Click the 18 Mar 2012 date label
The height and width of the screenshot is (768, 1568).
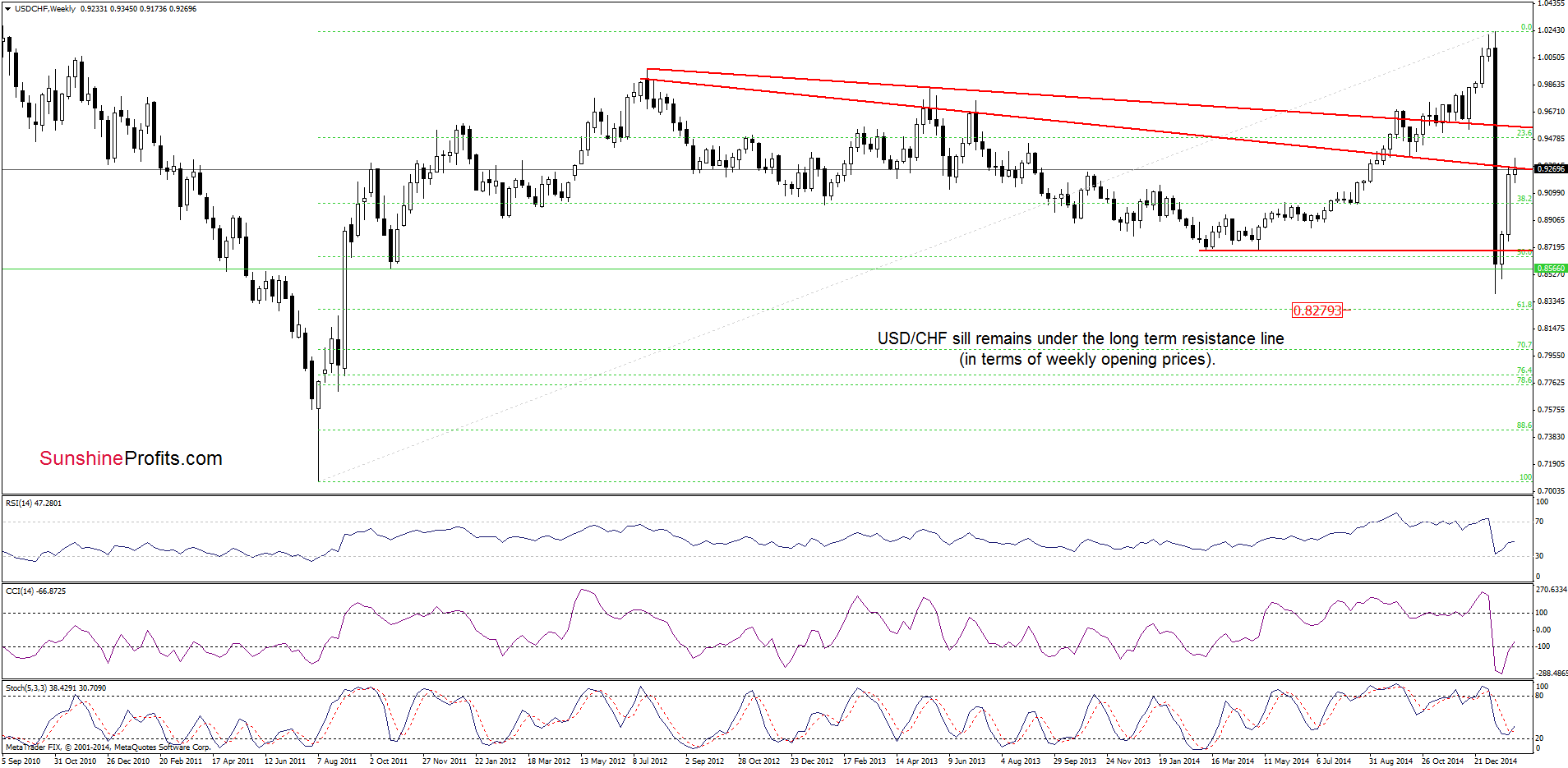click(549, 761)
